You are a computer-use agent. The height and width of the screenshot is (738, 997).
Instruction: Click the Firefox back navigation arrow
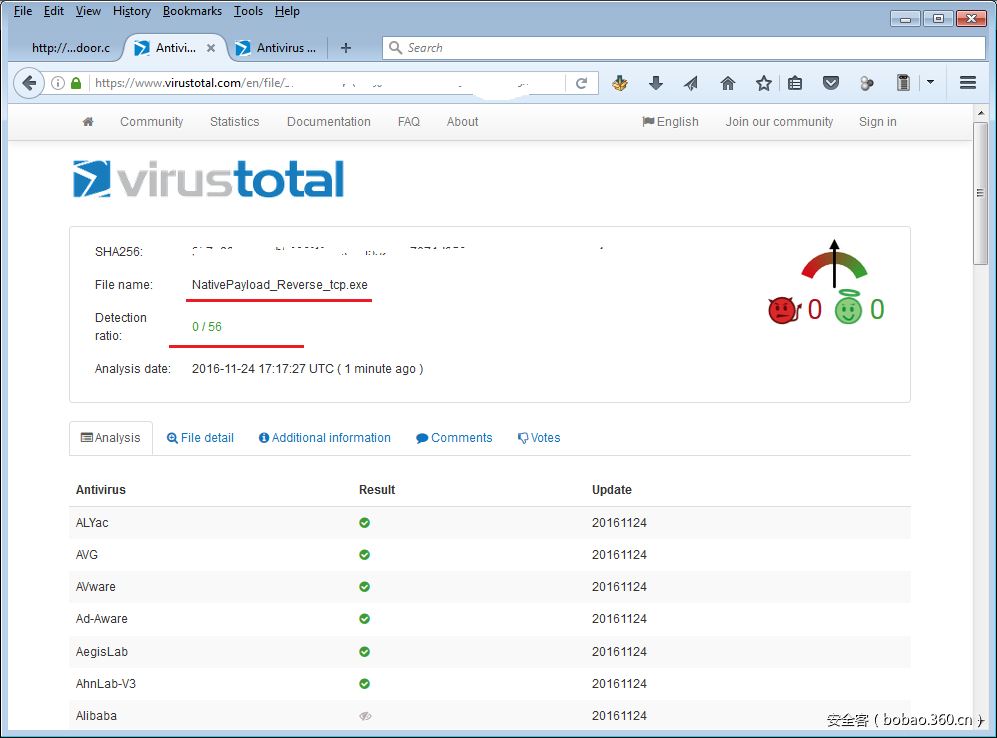pos(29,83)
